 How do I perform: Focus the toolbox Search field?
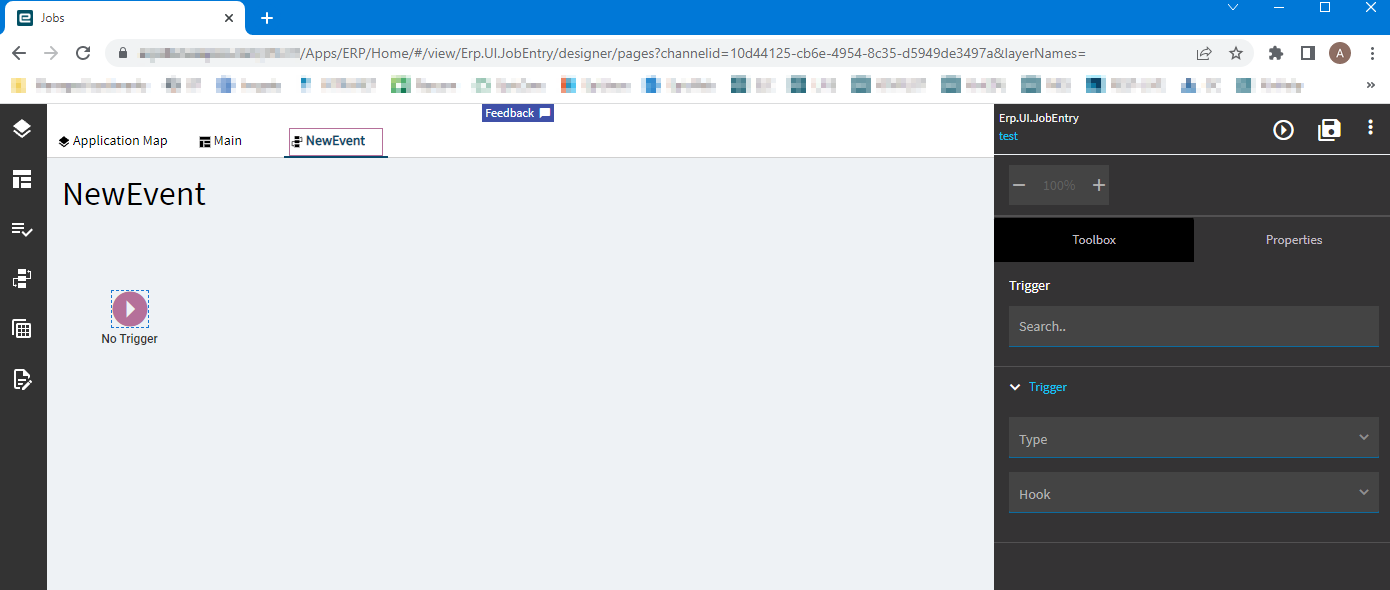1193,326
